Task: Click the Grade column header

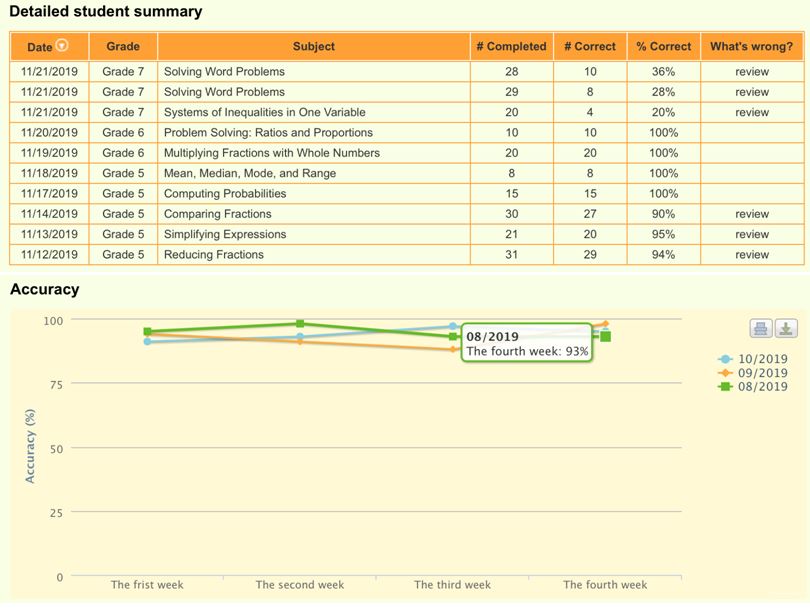Action: (x=123, y=46)
